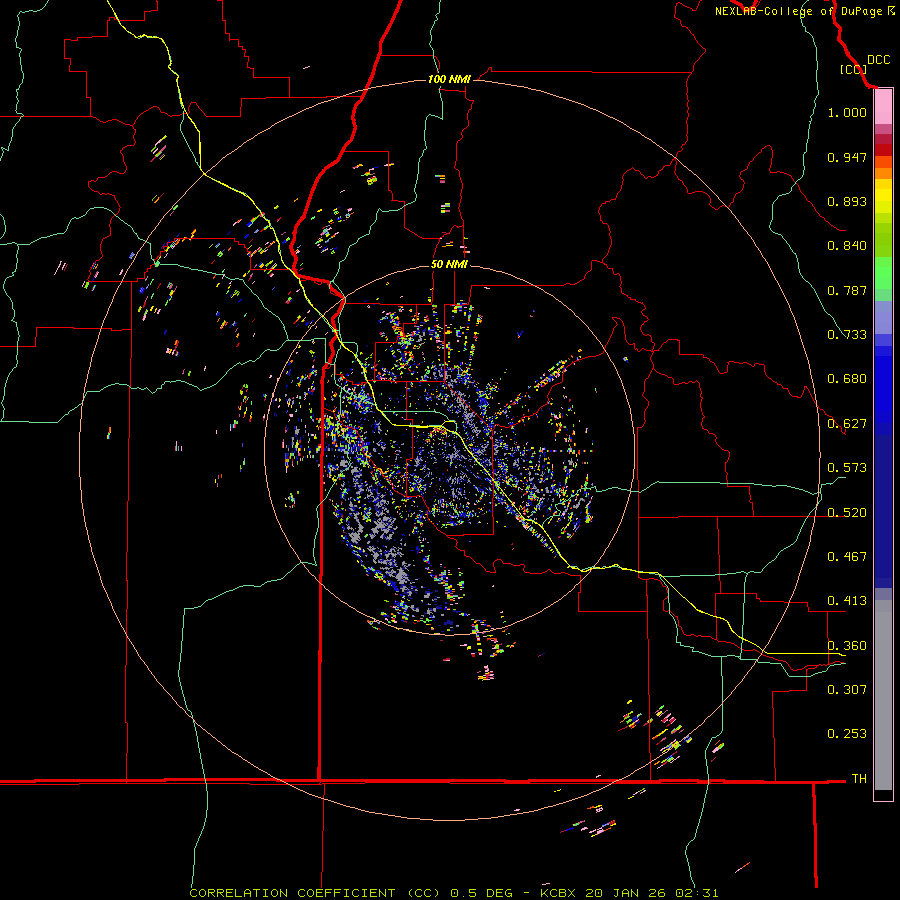Image resolution: width=900 pixels, height=900 pixels.
Task: Click the 0.680 scale value
Action: (847, 379)
